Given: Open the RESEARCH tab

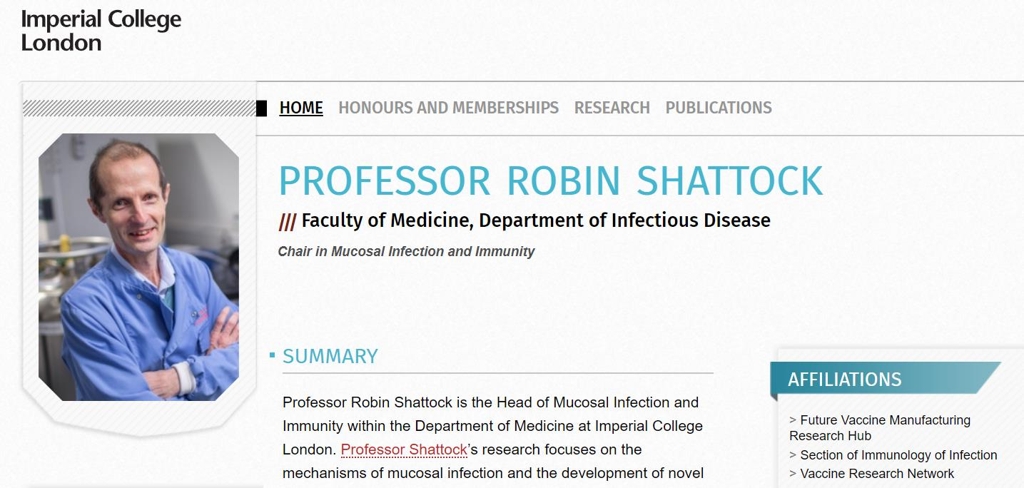Looking at the screenshot, I should (612, 108).
